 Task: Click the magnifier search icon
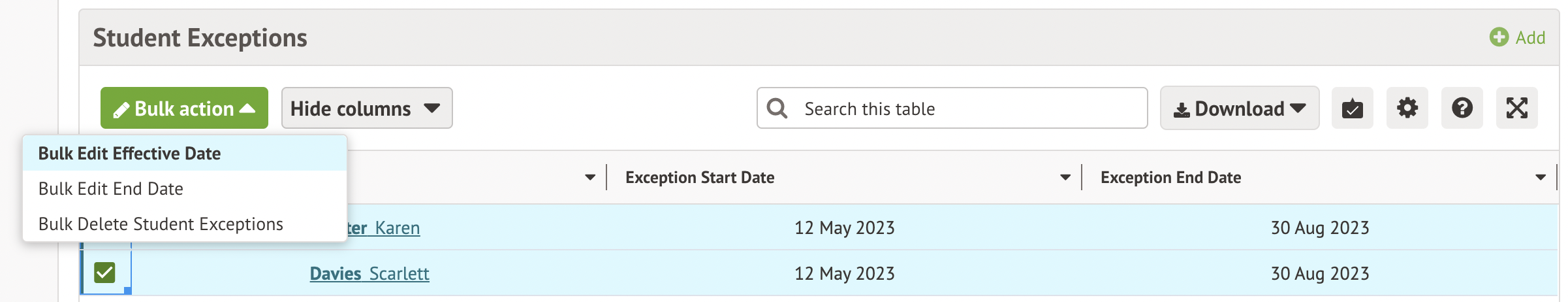pyautogui.click(x=777, y=109)
